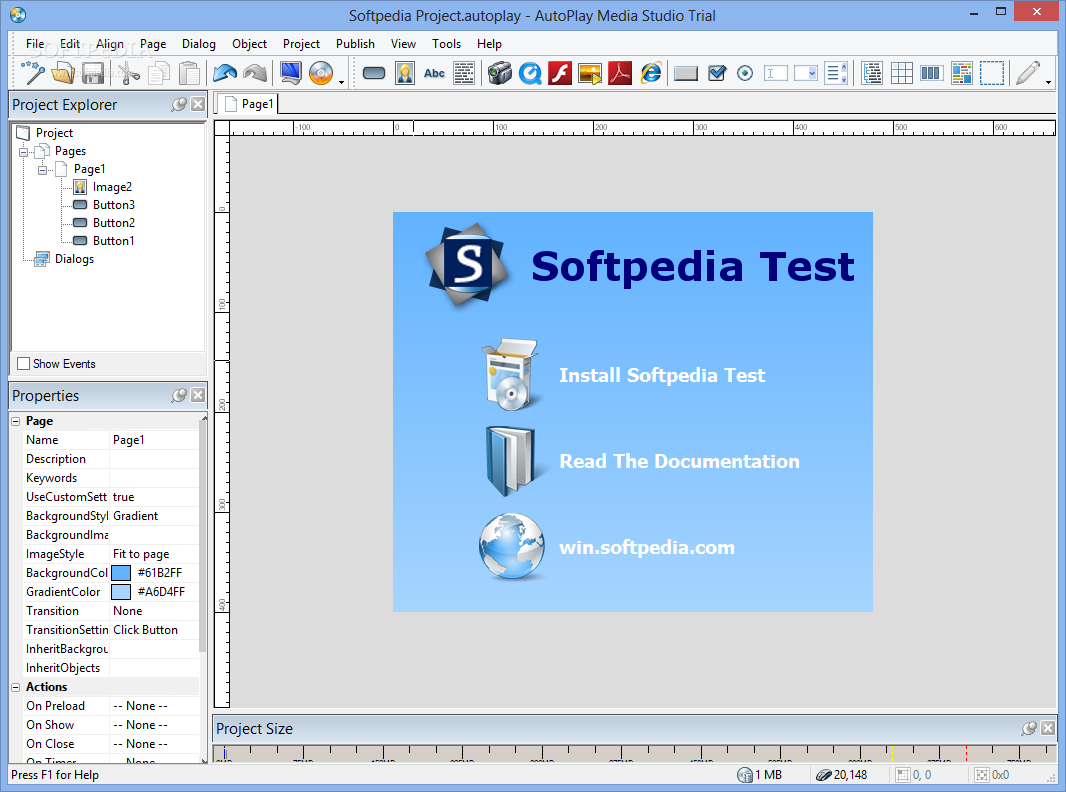Image resolution: width=1066 pixels, height=792 pixels.
Task: Click the Save project floppy icon
Action: click(93, 73)
